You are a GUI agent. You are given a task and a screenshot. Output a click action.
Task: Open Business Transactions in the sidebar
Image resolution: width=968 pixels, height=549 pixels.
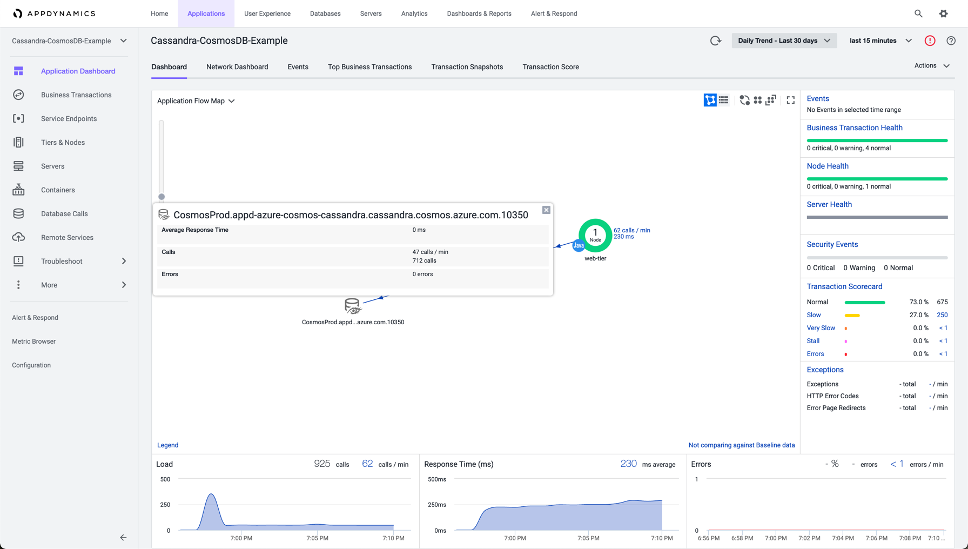pyautogui.click(x=76, y=94)
